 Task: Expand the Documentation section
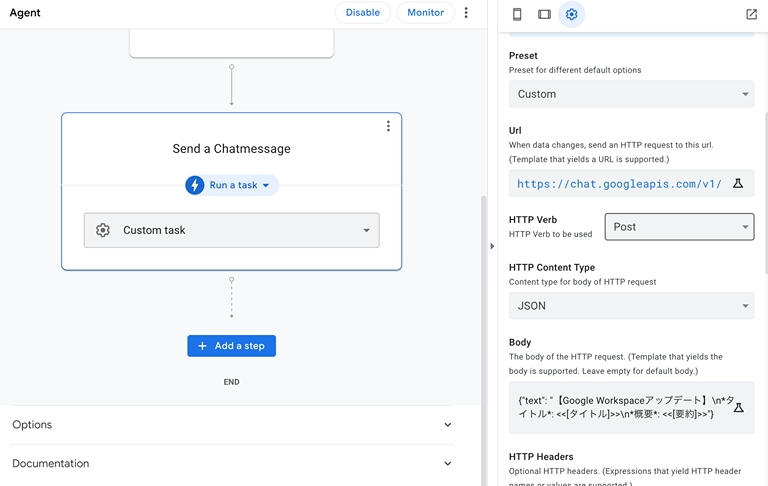231,464
